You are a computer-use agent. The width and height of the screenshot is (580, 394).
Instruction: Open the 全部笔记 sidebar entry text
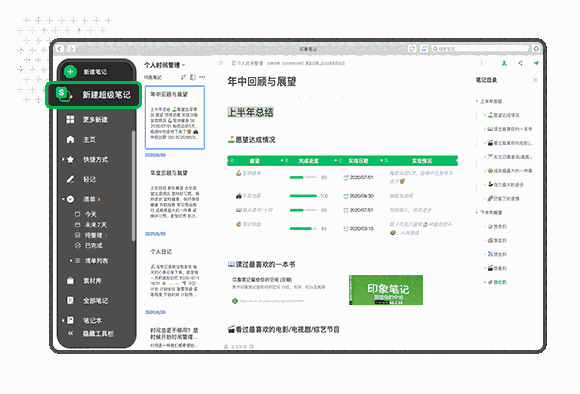click(95, 300)
